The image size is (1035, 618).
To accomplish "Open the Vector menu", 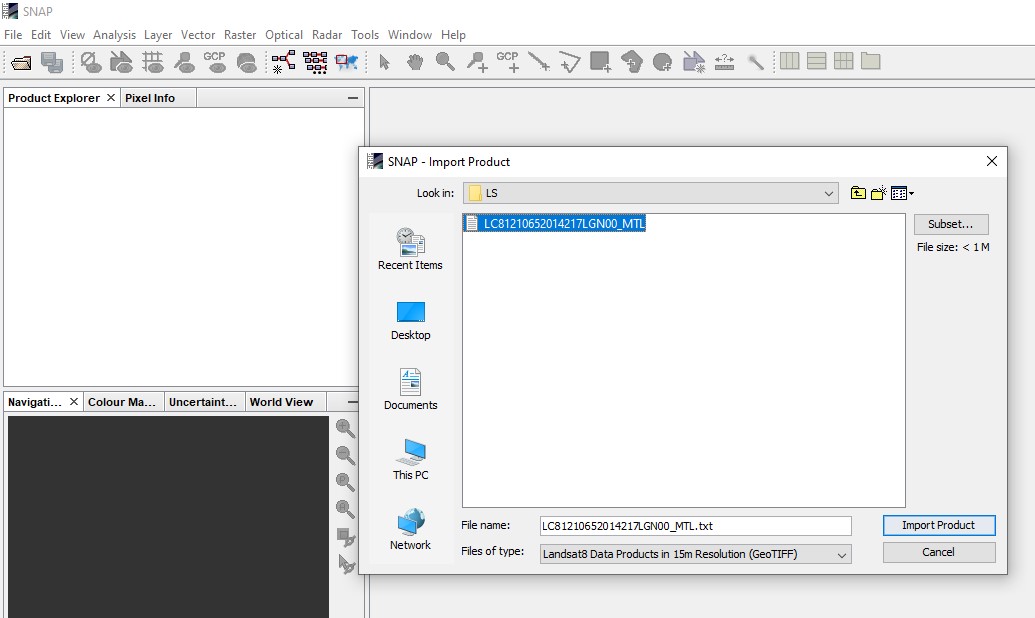I will click(198, 35).
